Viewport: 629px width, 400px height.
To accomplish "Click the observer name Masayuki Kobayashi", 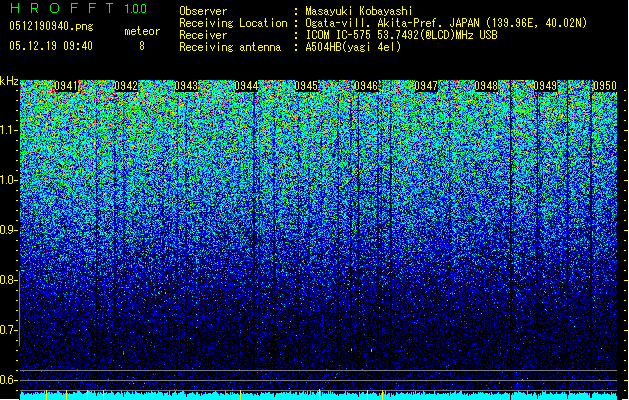I will click(359, 11).
